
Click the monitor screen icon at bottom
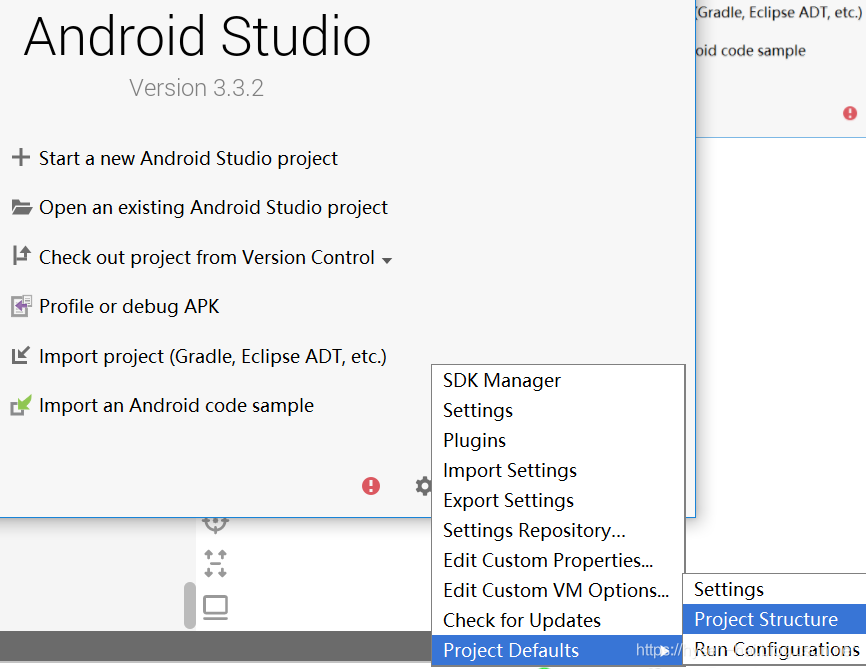click(215, 608)
